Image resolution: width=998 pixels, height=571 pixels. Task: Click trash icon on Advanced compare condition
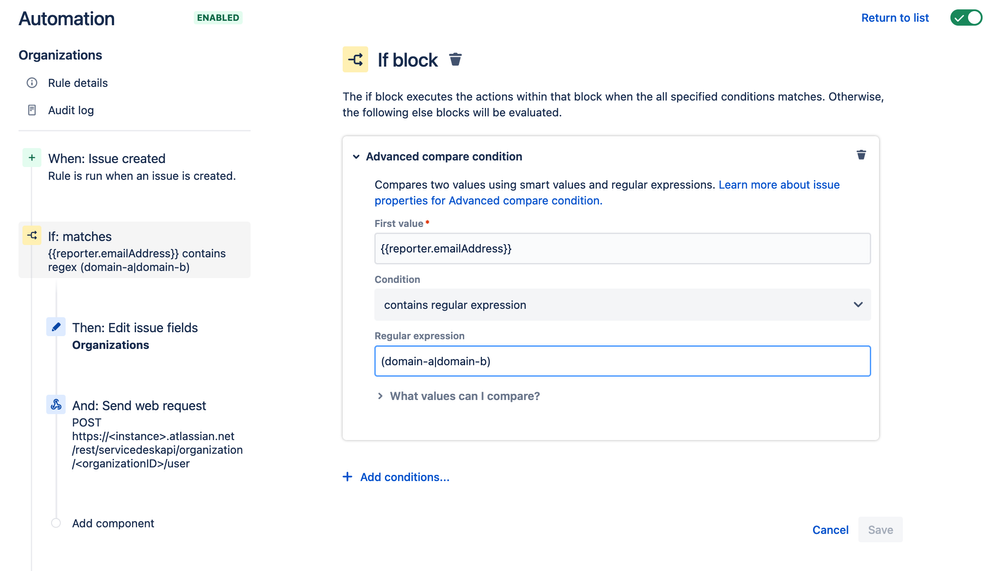(861, 155)
